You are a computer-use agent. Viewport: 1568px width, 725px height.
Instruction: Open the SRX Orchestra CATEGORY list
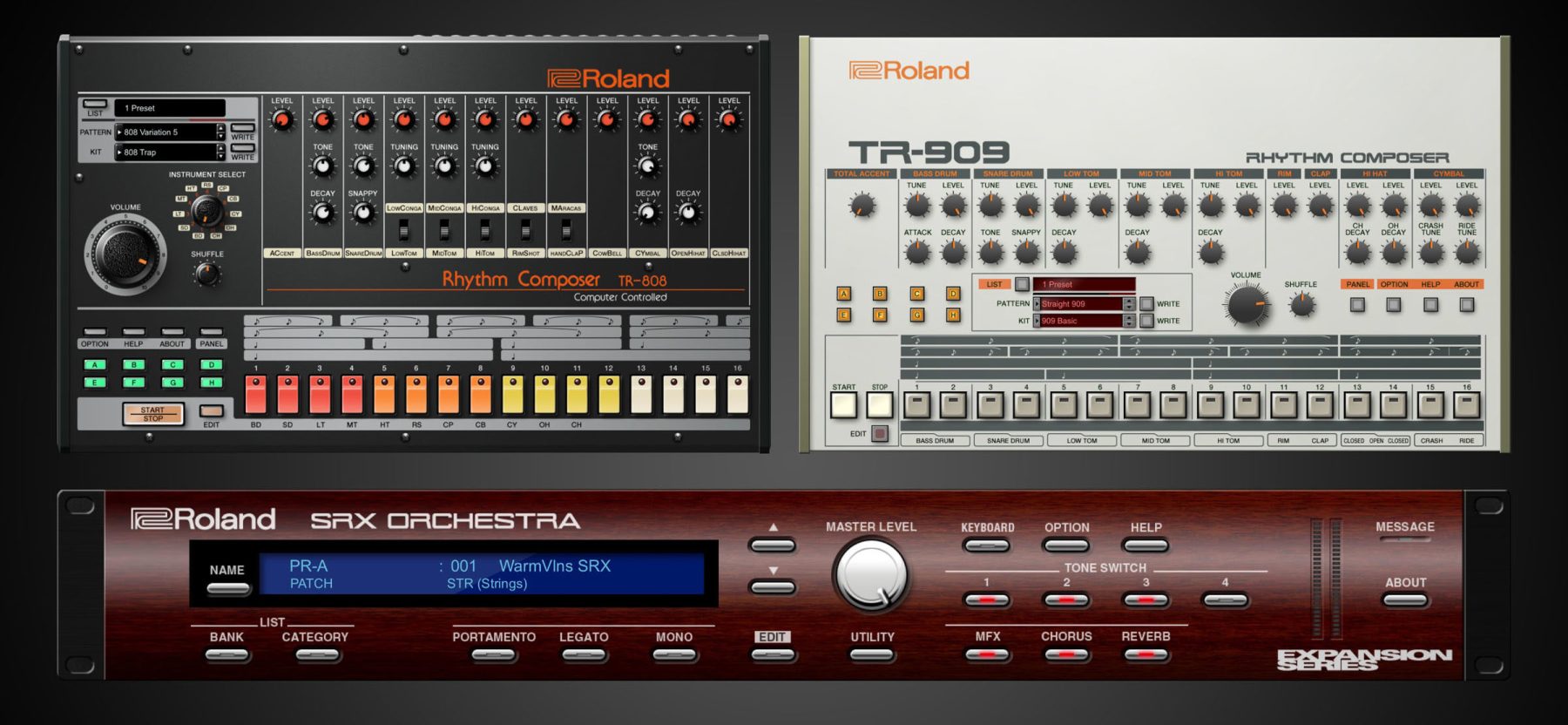pos(314,655)
